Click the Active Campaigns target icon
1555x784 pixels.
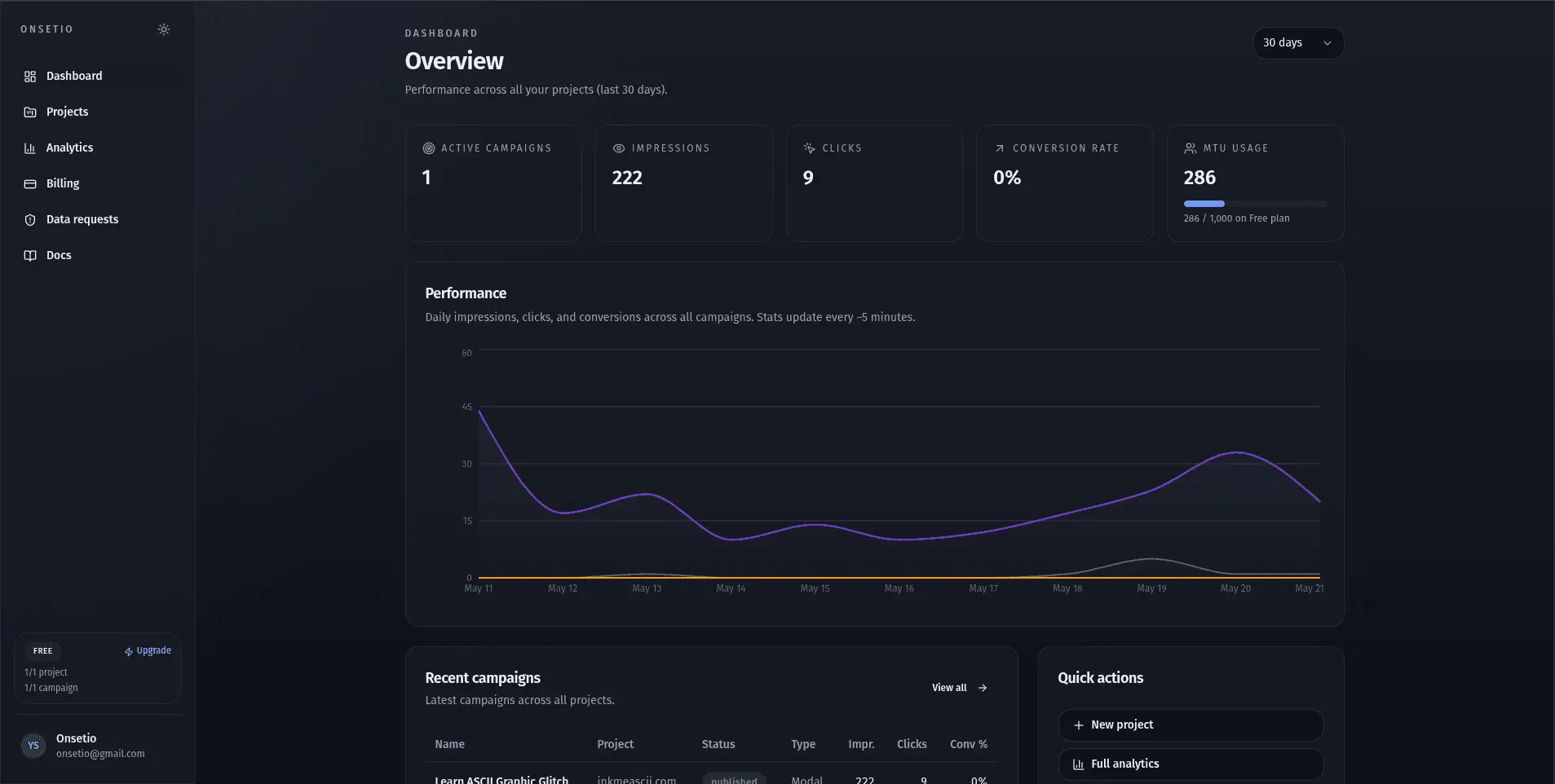tap(429, 148)
